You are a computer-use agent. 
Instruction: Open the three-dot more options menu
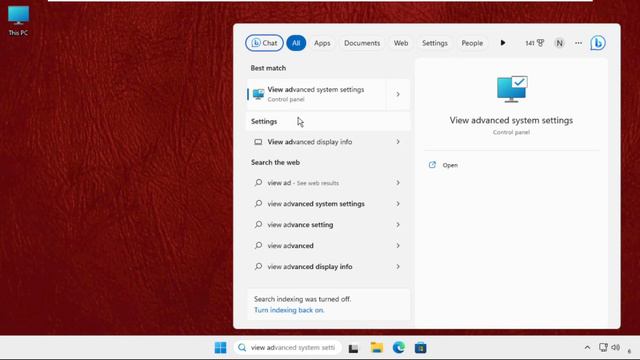(x=578, y=43)
